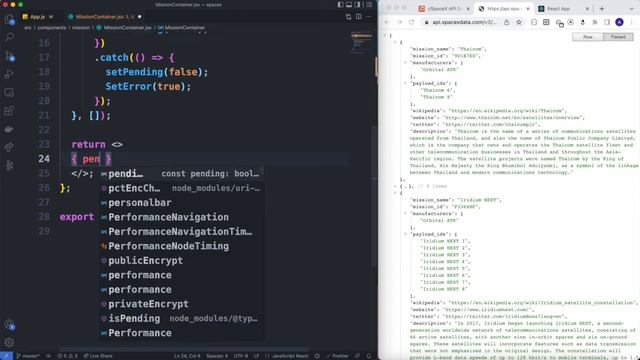
Task: Click the split editor right icon
Action: 358,17
